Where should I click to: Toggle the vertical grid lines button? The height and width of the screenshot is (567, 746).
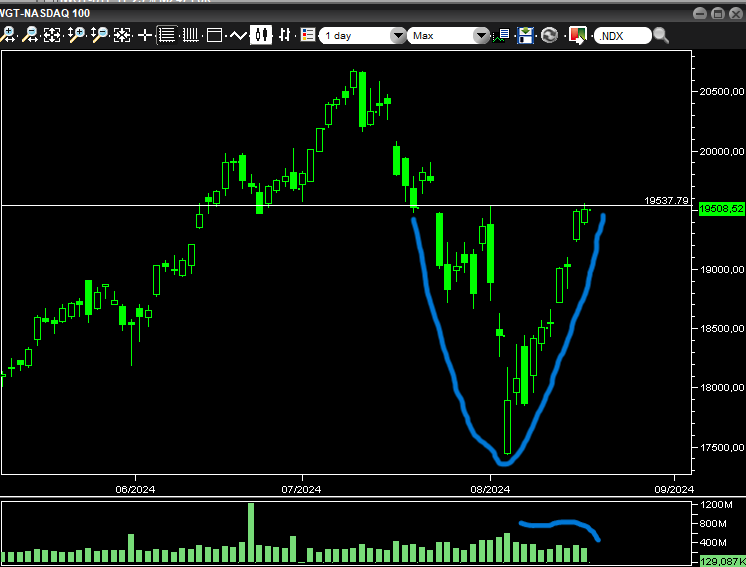191,35
